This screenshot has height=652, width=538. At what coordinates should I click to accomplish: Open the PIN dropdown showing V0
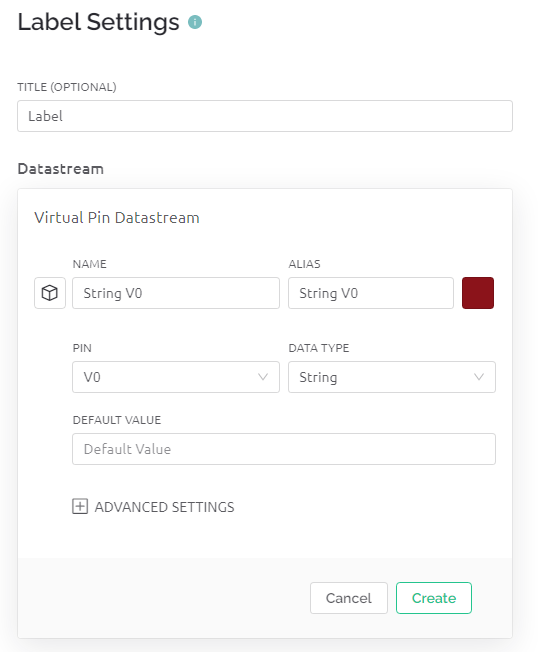pyautogui.click(x=176, y=377)
